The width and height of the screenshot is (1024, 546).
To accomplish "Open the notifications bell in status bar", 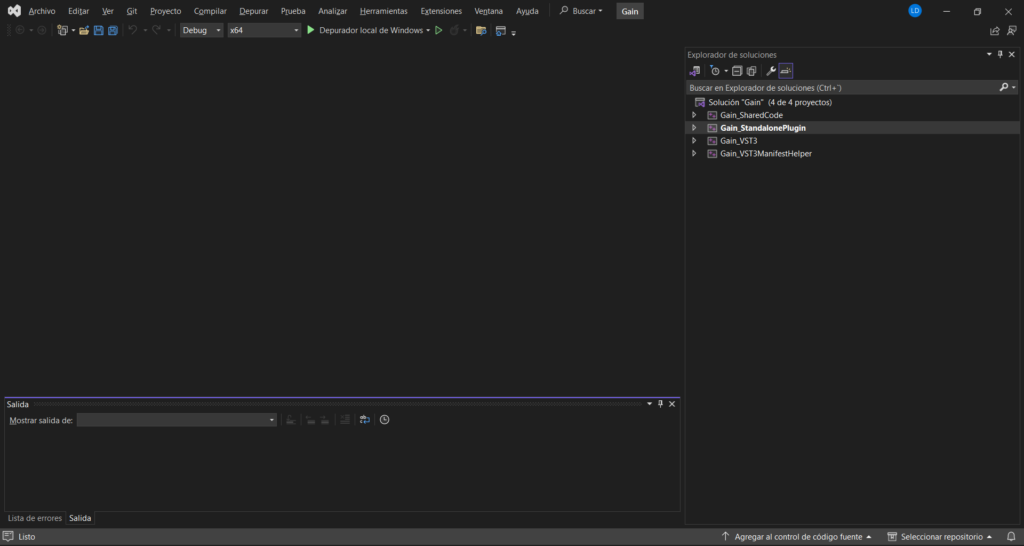I will point(1011,537).
